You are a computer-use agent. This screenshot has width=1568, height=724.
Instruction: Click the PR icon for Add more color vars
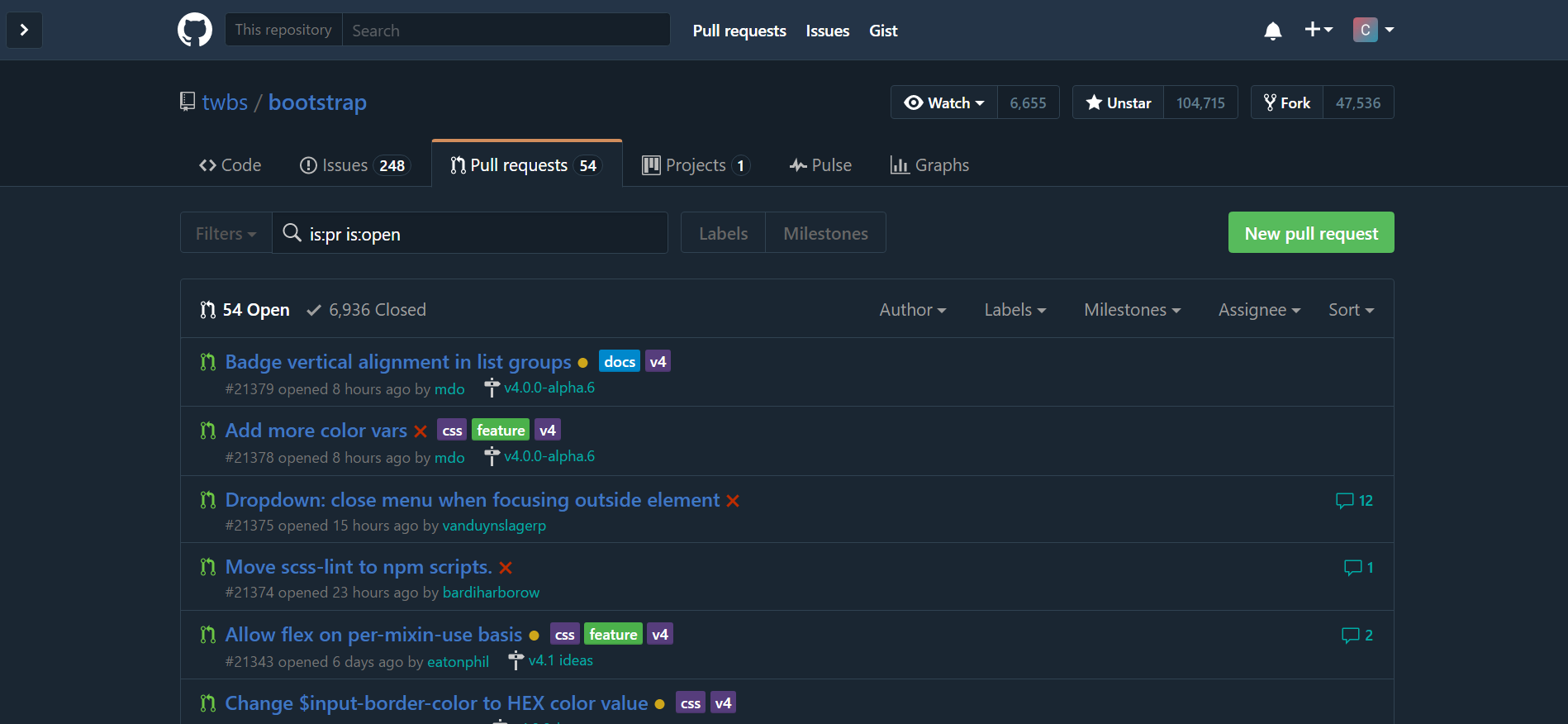207,431
